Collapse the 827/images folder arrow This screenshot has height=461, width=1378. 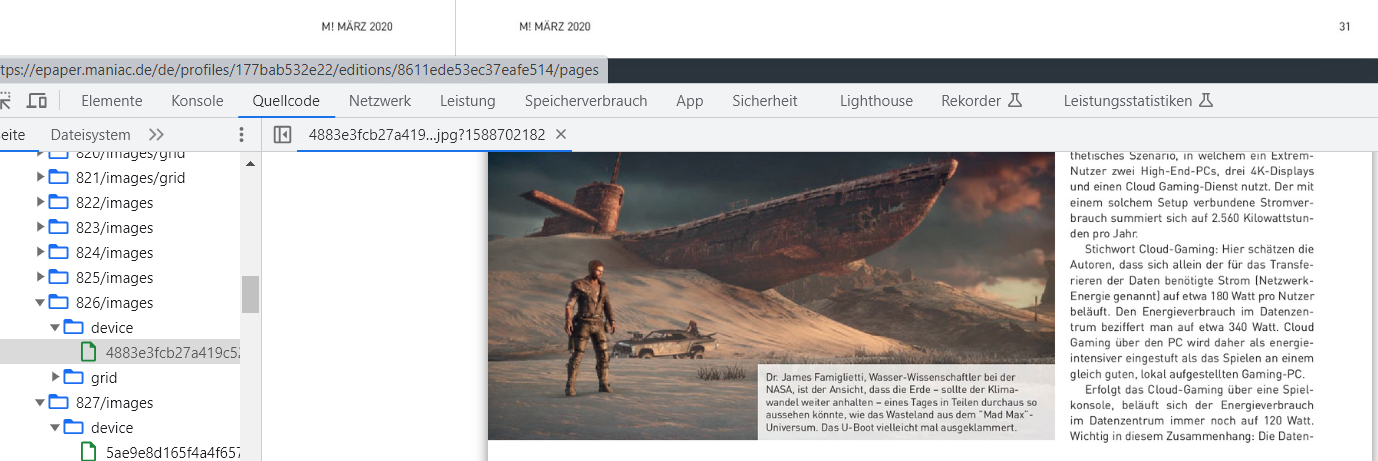[40, 402]
